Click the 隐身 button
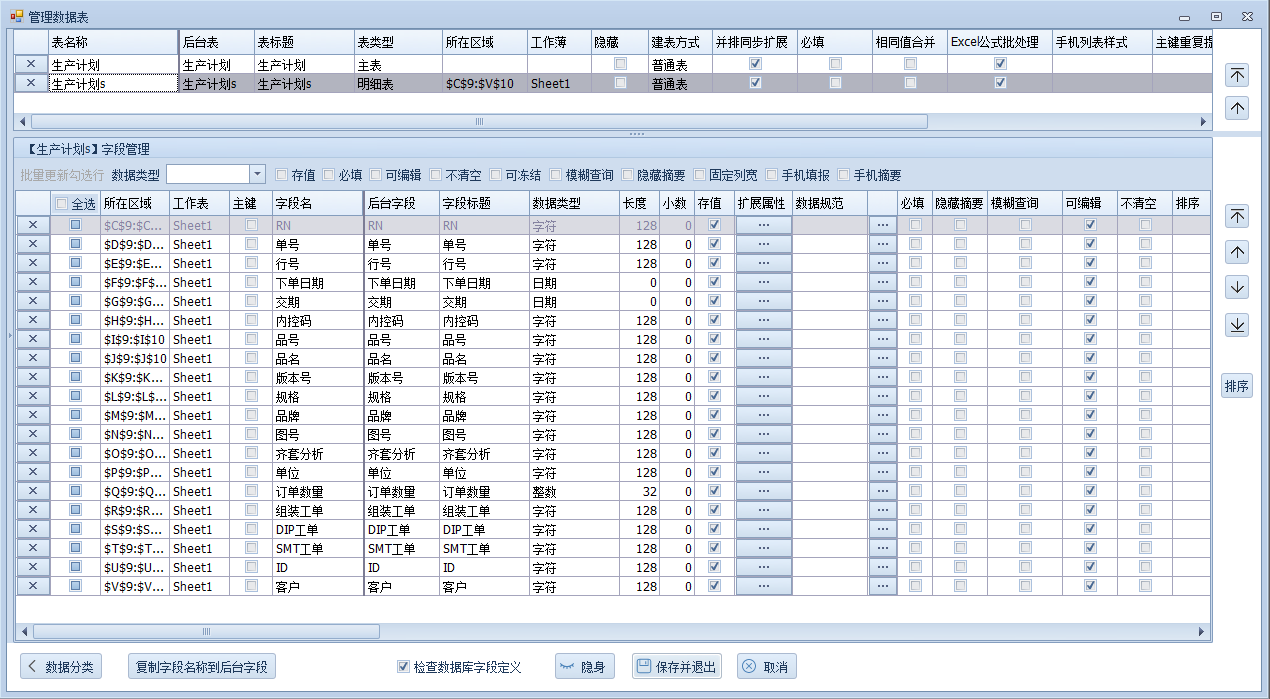Viewport: 1270px width, 699px height. (584, 667)
